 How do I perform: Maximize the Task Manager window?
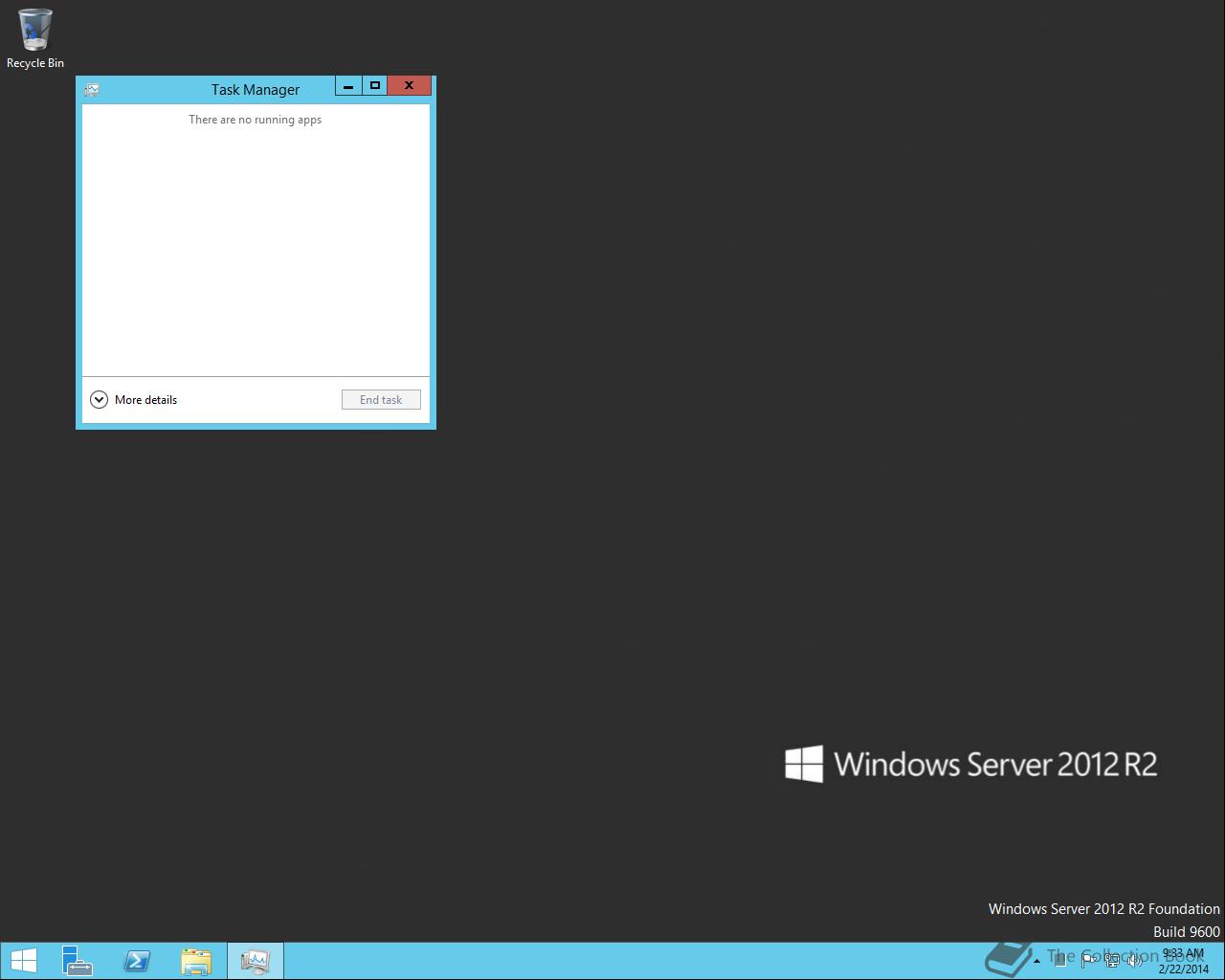click(x=375, y=86)
